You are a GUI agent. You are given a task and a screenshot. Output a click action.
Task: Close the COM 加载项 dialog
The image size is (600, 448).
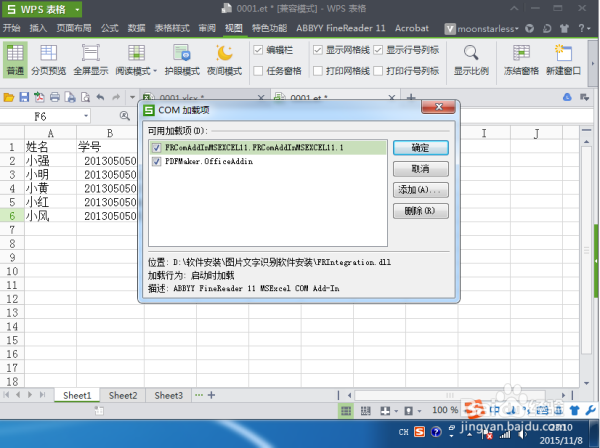(x=439, y=107)
